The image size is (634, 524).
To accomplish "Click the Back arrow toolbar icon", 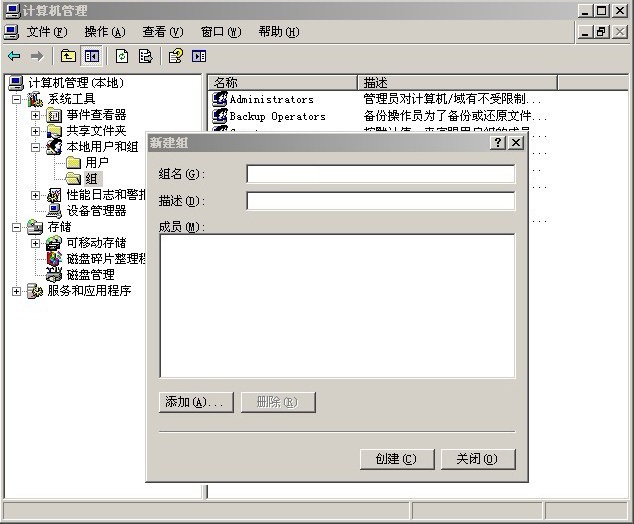I will click(14, 56).
